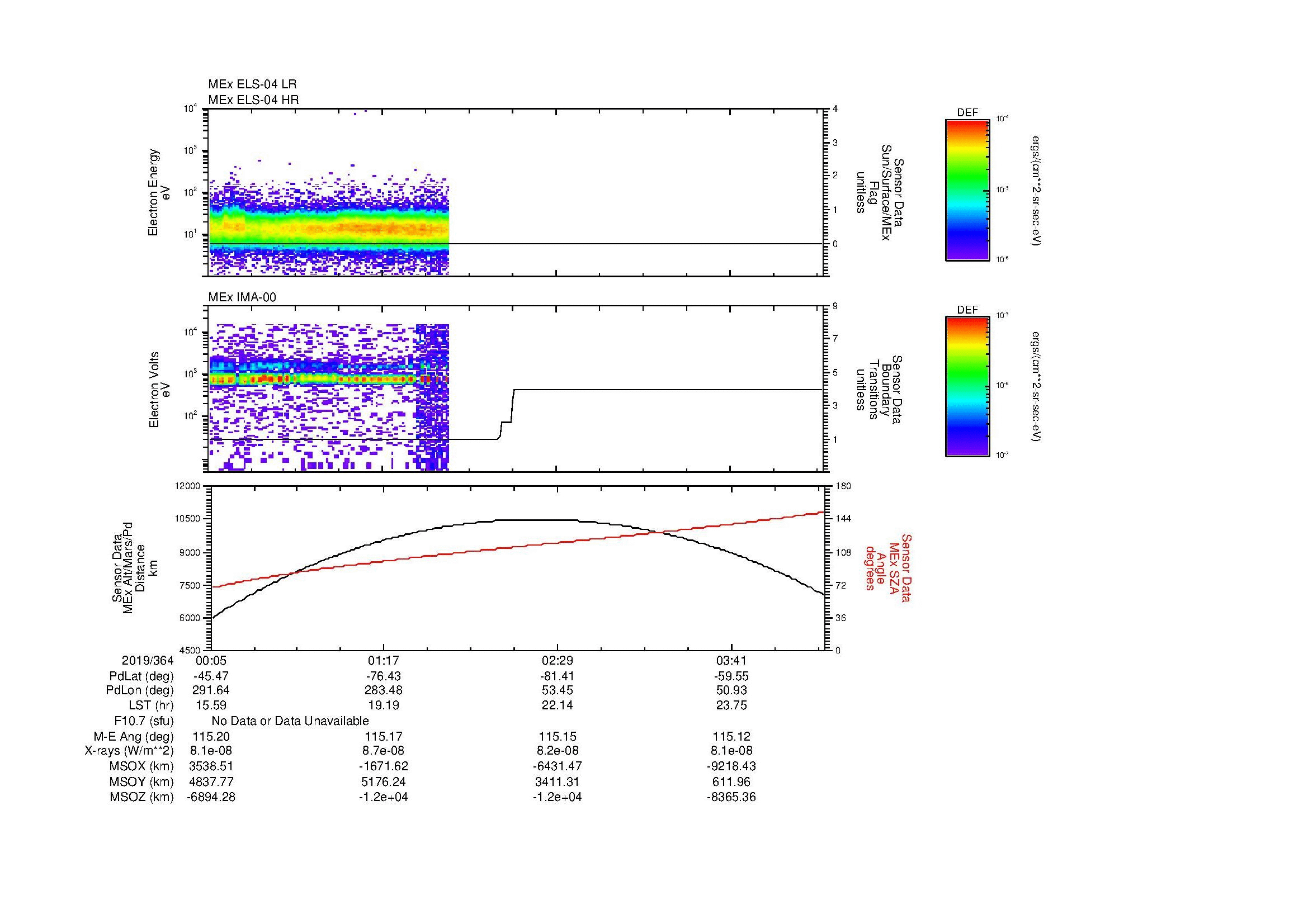Click the 'MEx ELS-04 HR' plot title
Image resolution: width=1308 pixels, height=924 pixels.
tap(253, 99)
